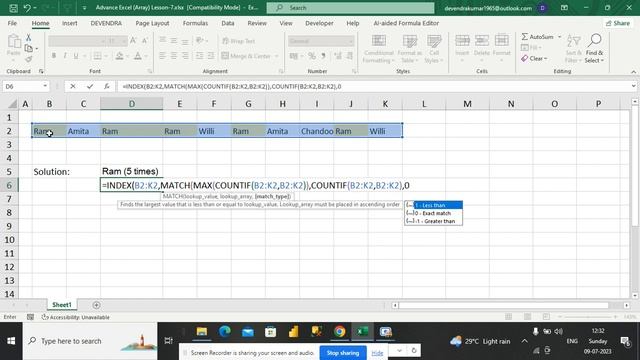Open Find & Select magnifier icon
The height and width of the screenshot is (360, 640).
(x=595, y=40)
